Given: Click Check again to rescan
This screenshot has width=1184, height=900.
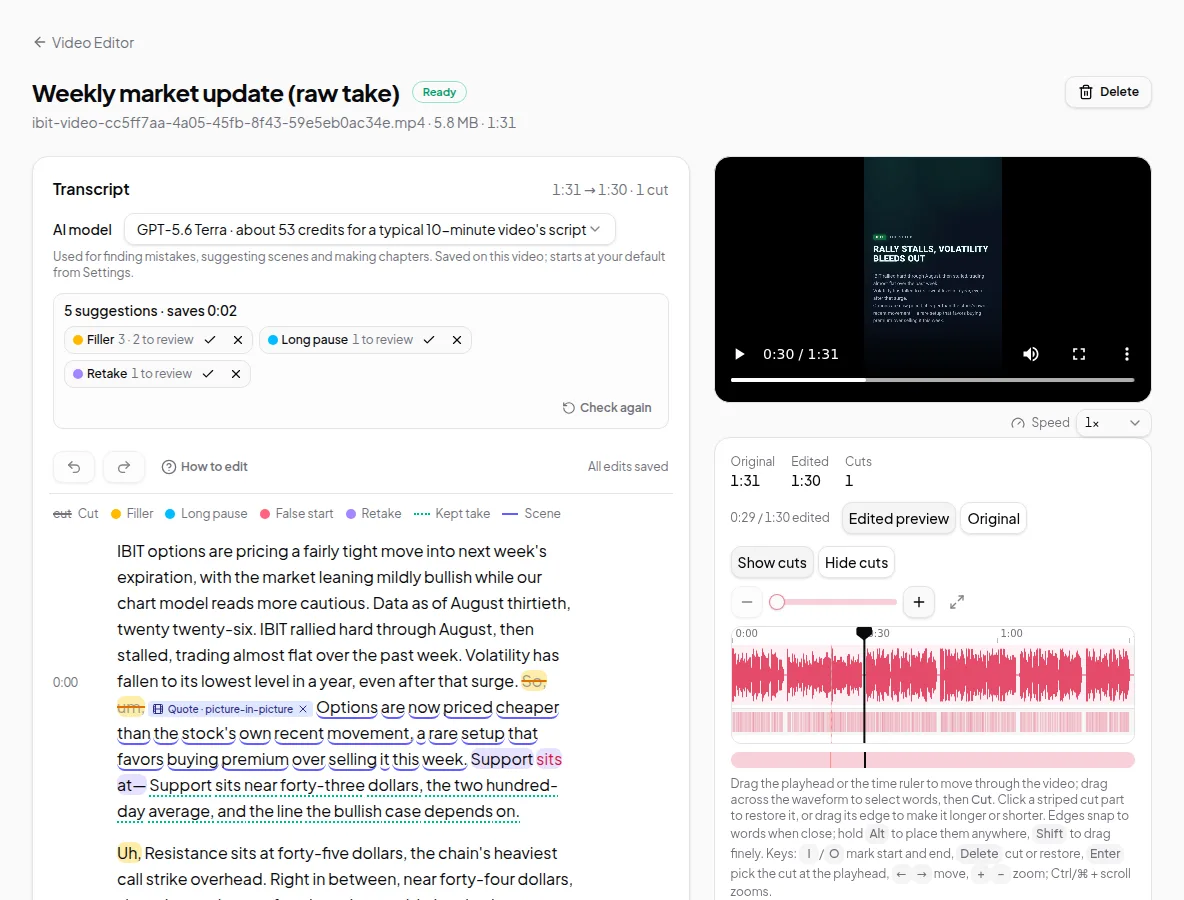Looking at the screenshot, I should pos(607,408).
